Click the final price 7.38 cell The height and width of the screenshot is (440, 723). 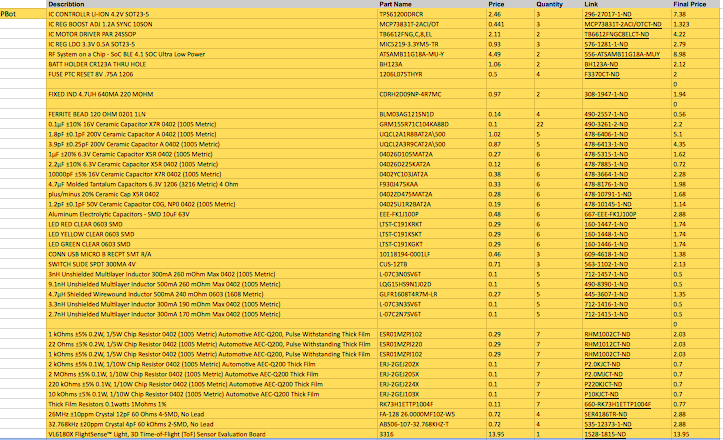[x=697, y=14]
